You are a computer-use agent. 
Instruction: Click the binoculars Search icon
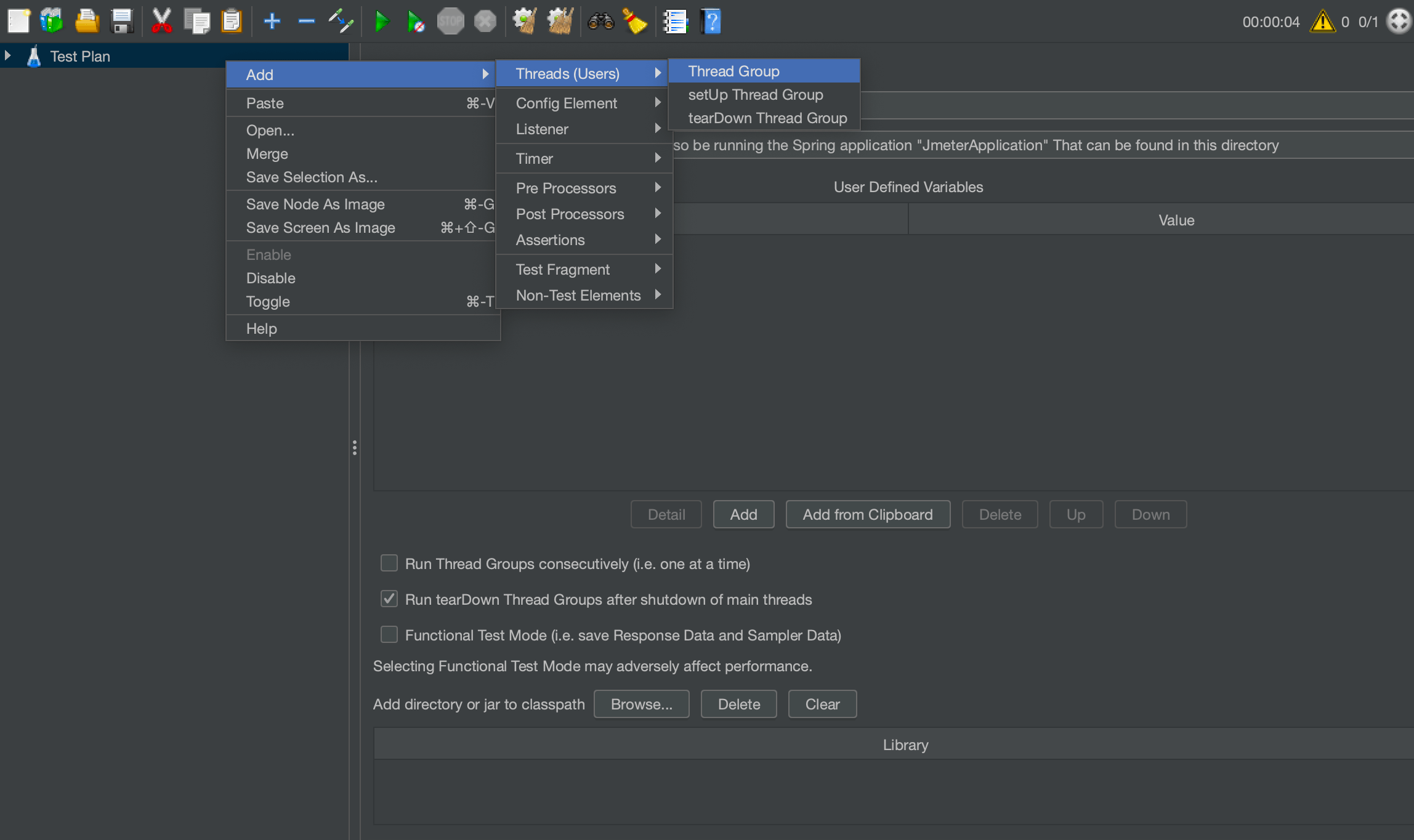[x=600, y=21]
